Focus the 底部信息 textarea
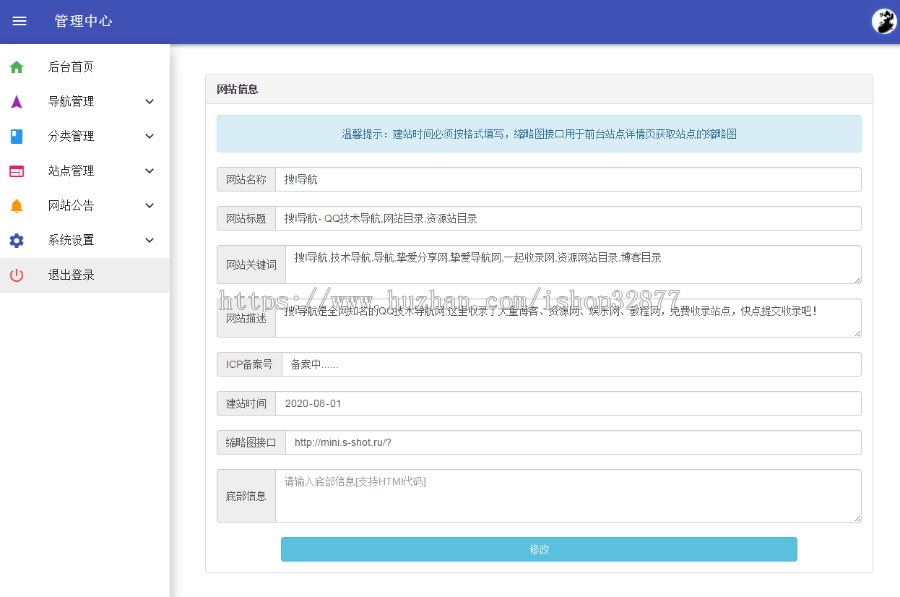The height and width of the screenshot is (597, 900). click(568, 496)
